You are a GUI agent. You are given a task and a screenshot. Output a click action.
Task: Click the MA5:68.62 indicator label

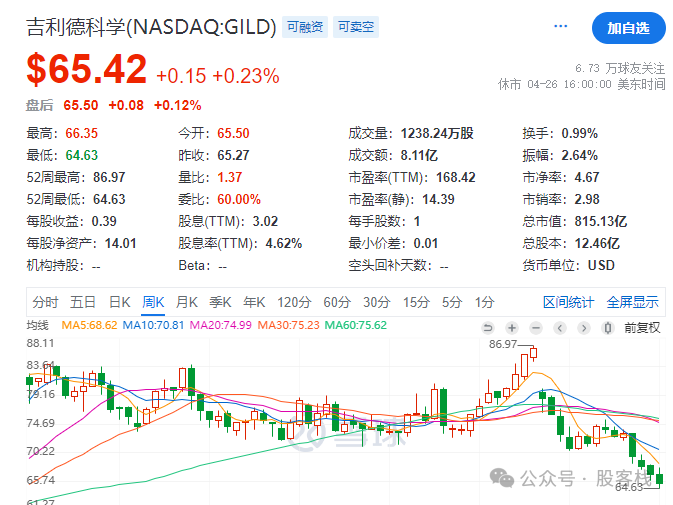[89, 325]
